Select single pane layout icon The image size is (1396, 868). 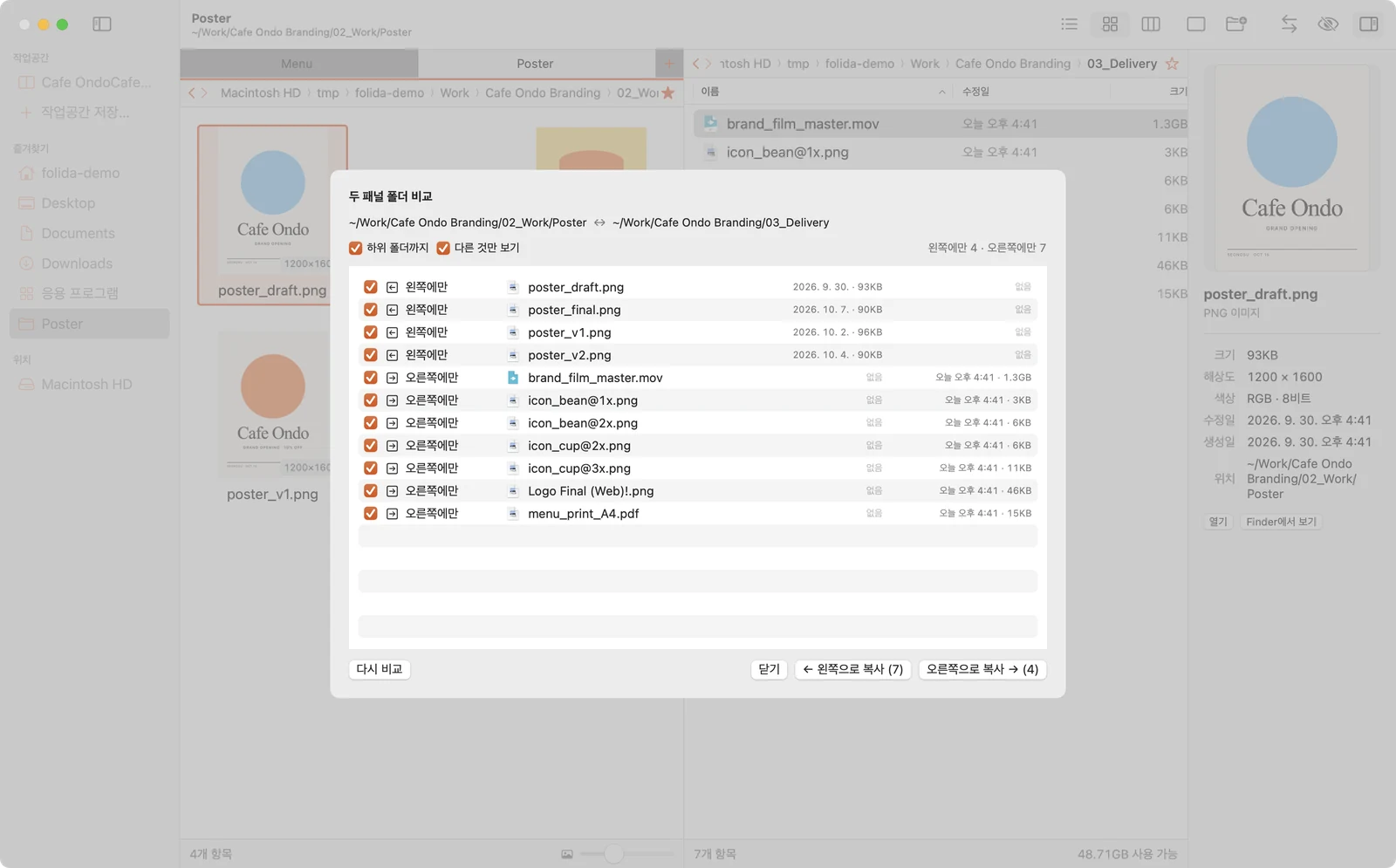pos(1195,24)
